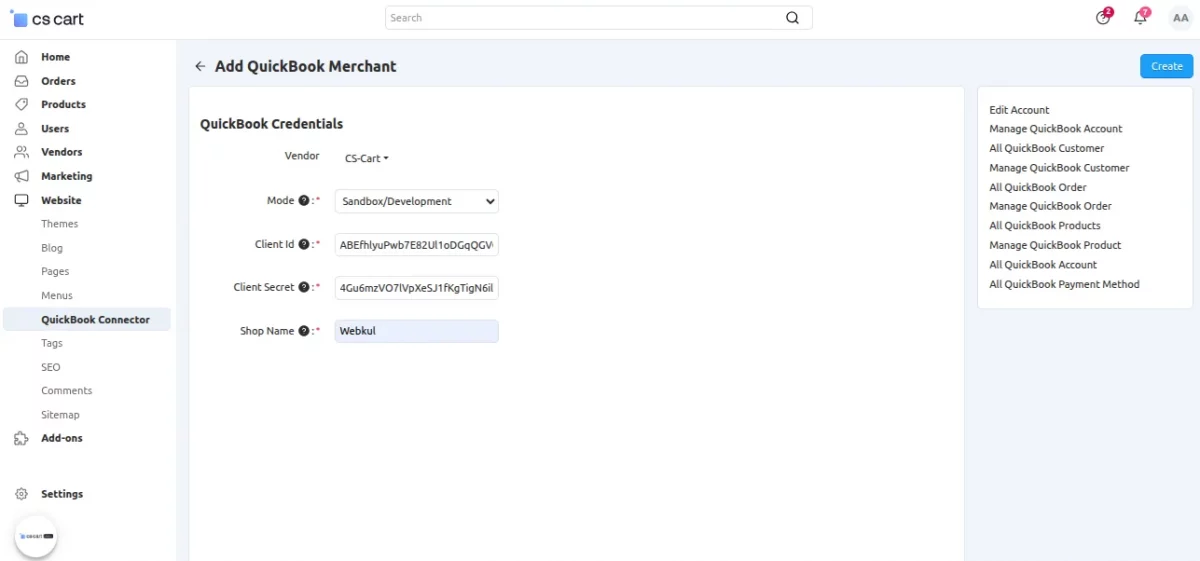Click into the Shop Name input field

tap(416, 331)
